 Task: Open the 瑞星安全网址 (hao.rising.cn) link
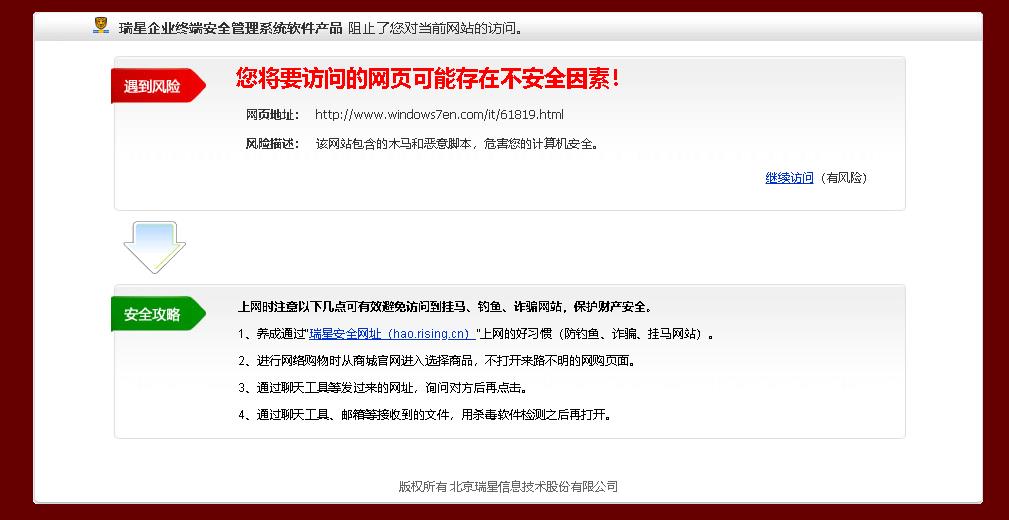(x=393, y=334)
